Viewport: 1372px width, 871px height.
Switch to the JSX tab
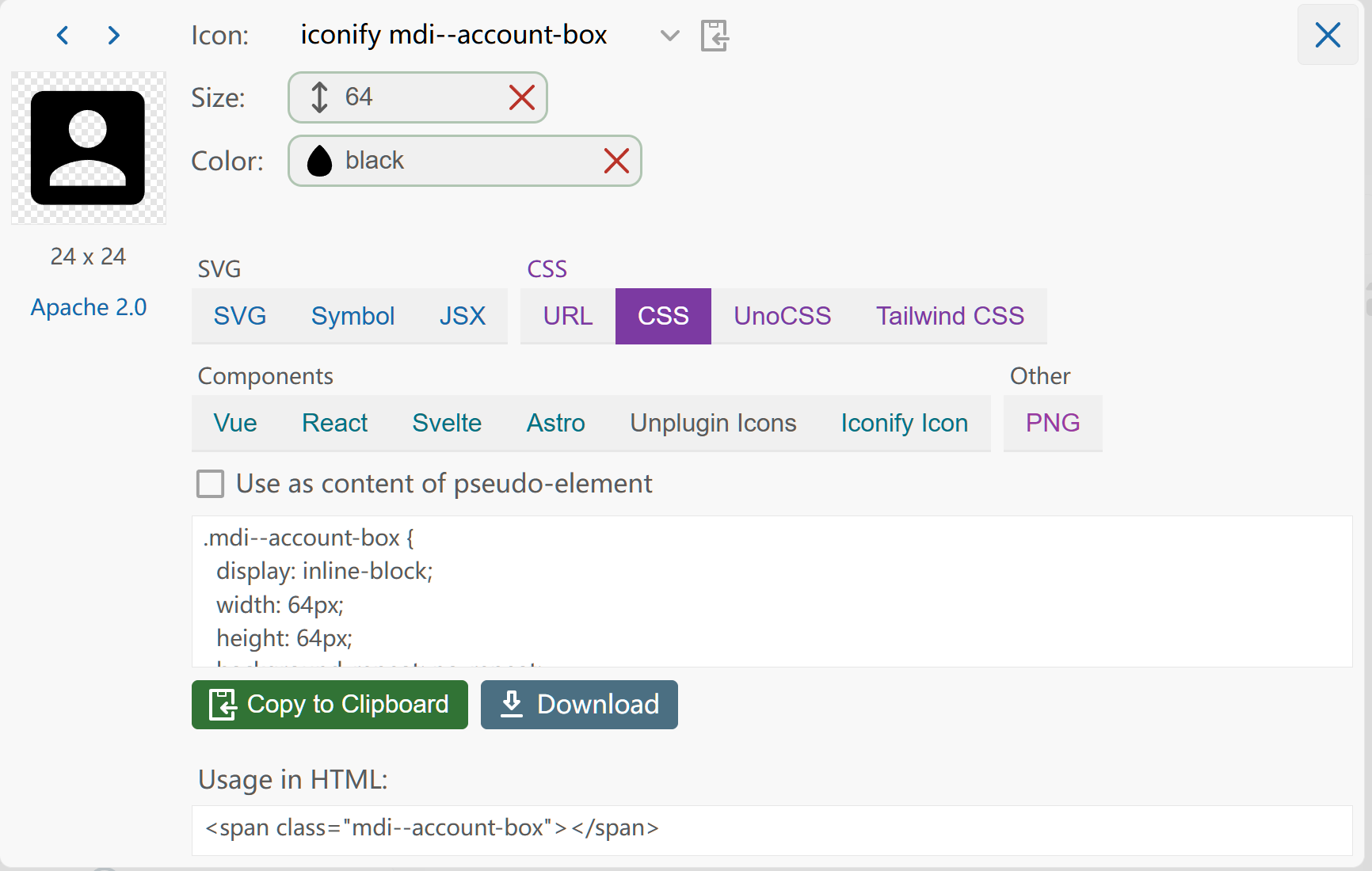463,316
